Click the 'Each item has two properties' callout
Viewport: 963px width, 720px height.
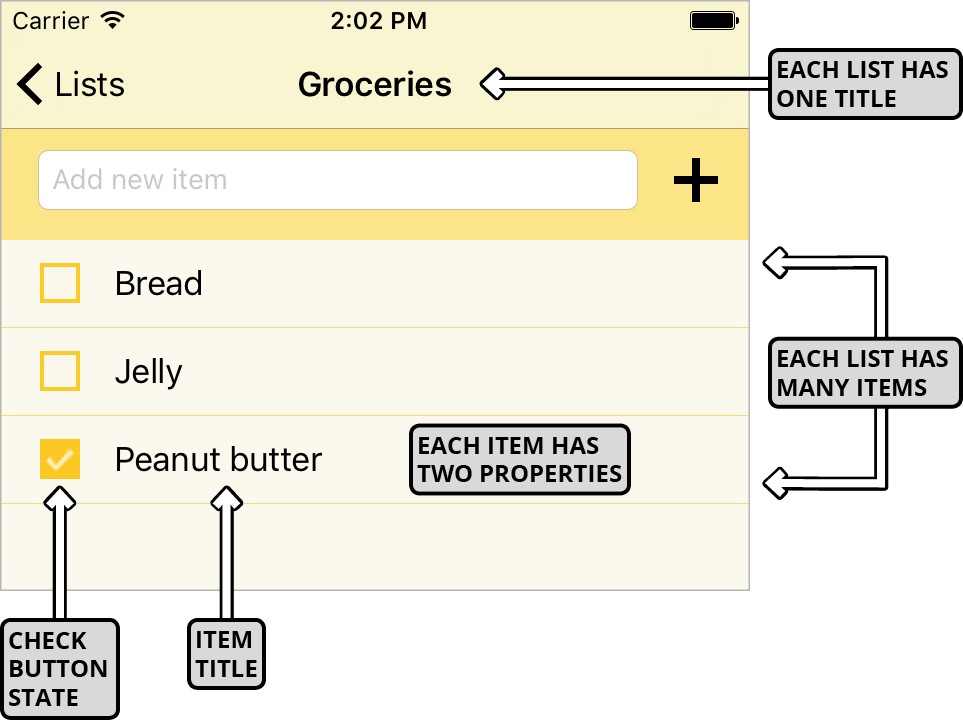point(520,460)
